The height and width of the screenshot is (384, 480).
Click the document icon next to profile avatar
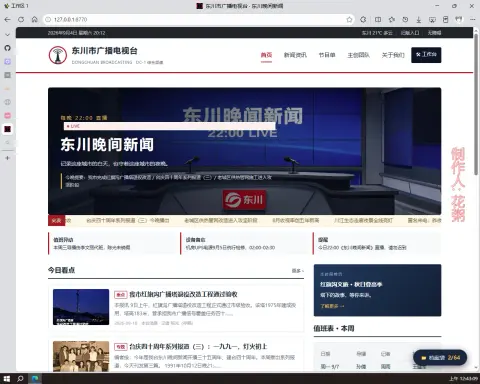pyautogui.click(x=446, y=20)
